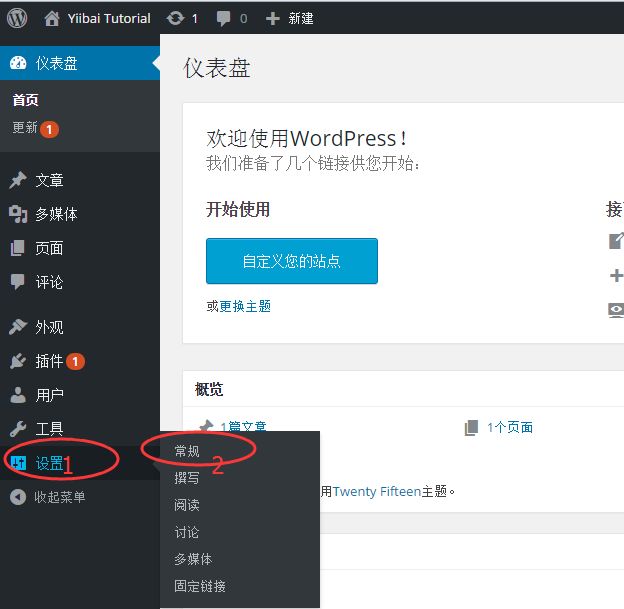The image size is (624, 609).
Task: Click the pages icon beside 1个页面
Action: (x=472, y=428)
